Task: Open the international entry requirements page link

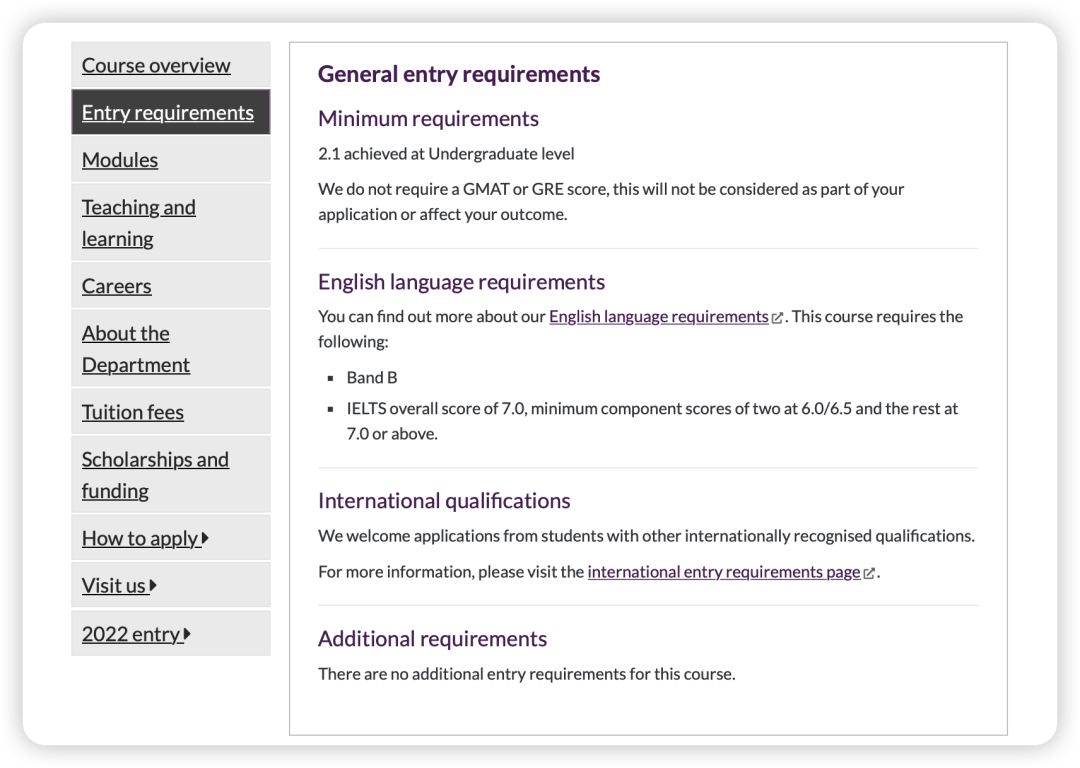Action: coord(723,572)
